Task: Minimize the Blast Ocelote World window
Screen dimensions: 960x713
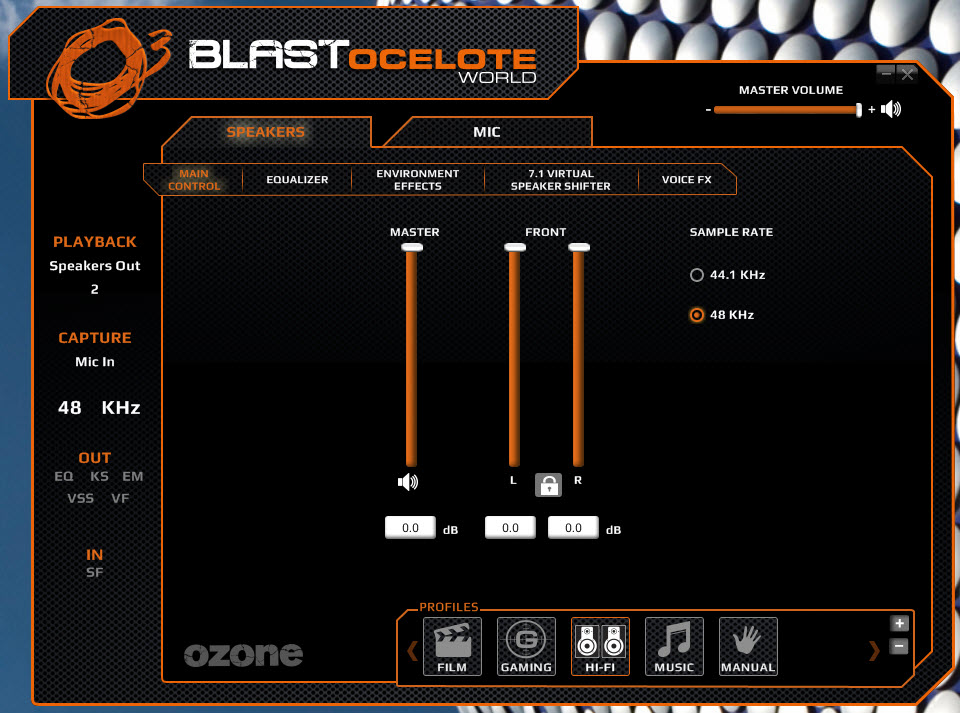Action: 885,75
